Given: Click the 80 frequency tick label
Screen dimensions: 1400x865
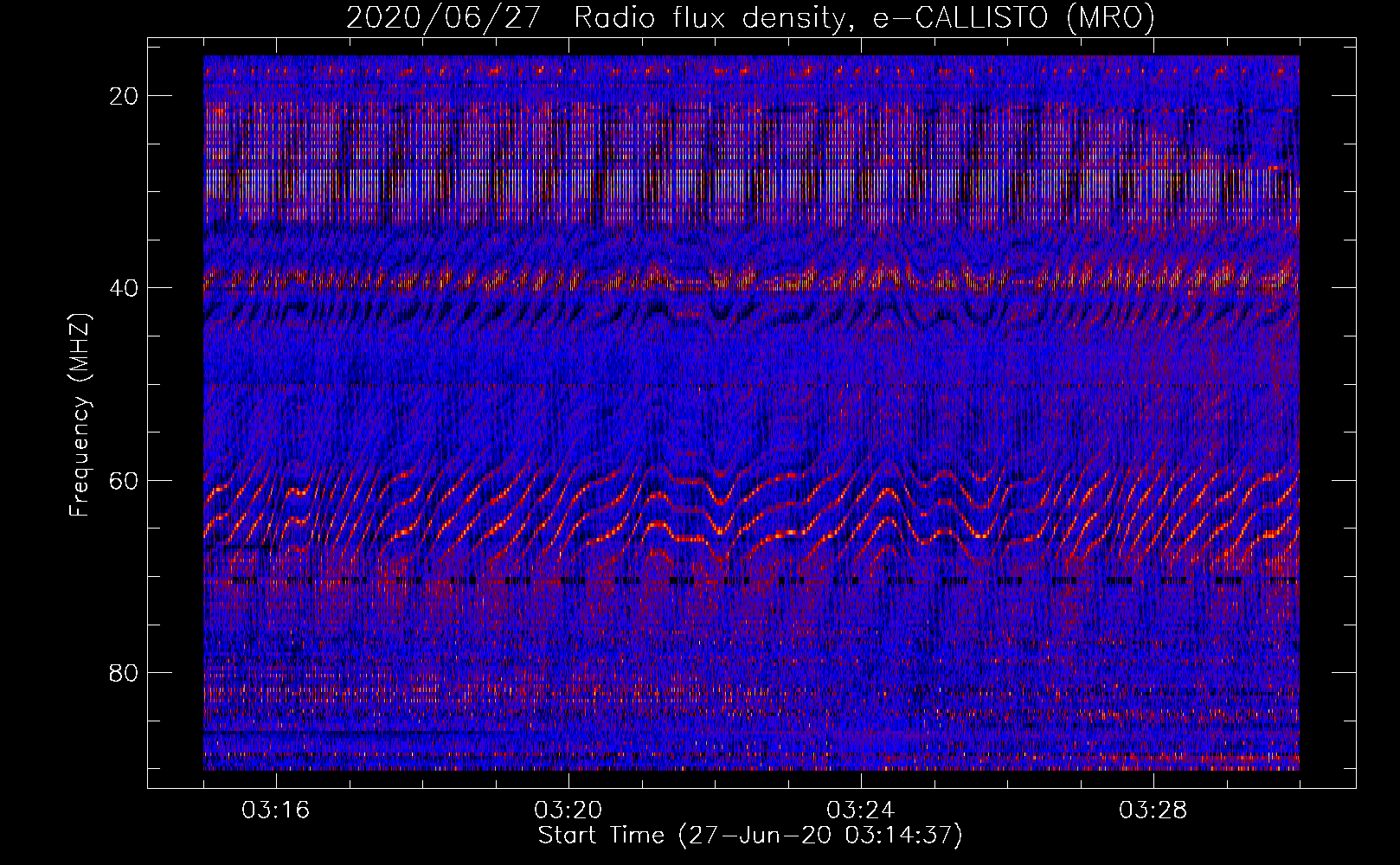Looking at the screenshot, I should 125,672.
